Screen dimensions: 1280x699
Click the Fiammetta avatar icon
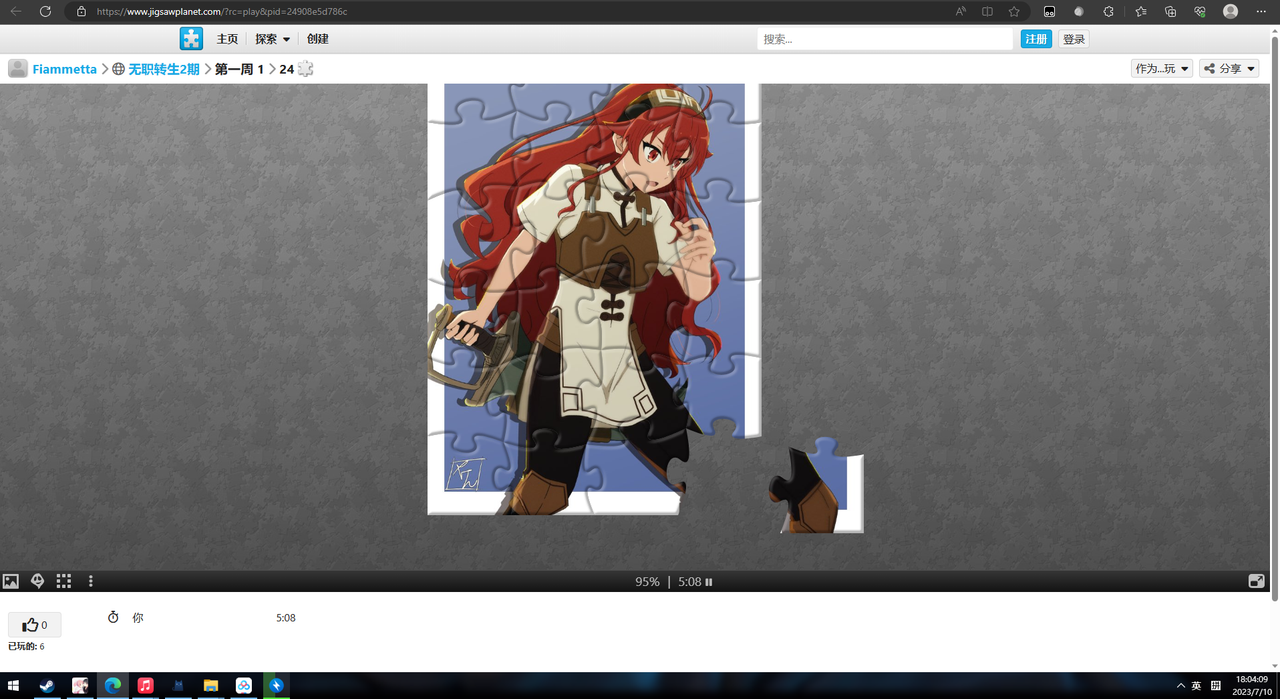18,68
